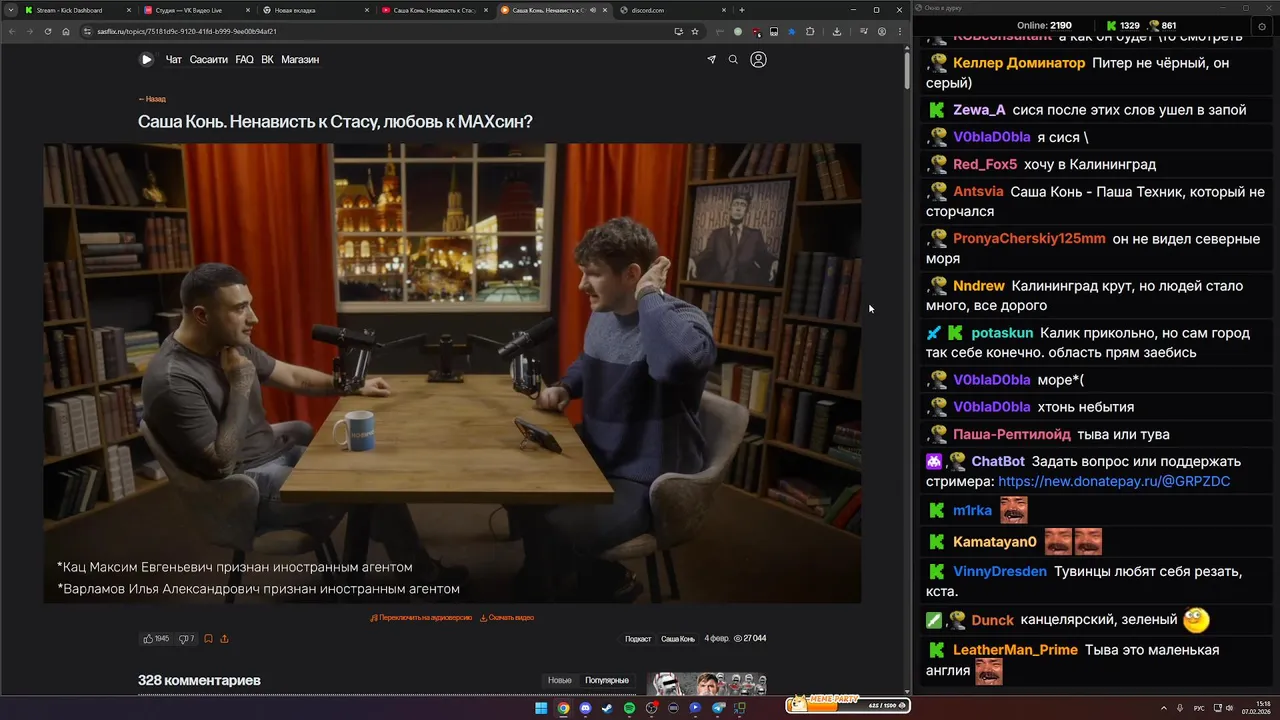Screen dimensions: 1280x720
Task: Click the browser Forward arrow
Action: pos(29,31)
